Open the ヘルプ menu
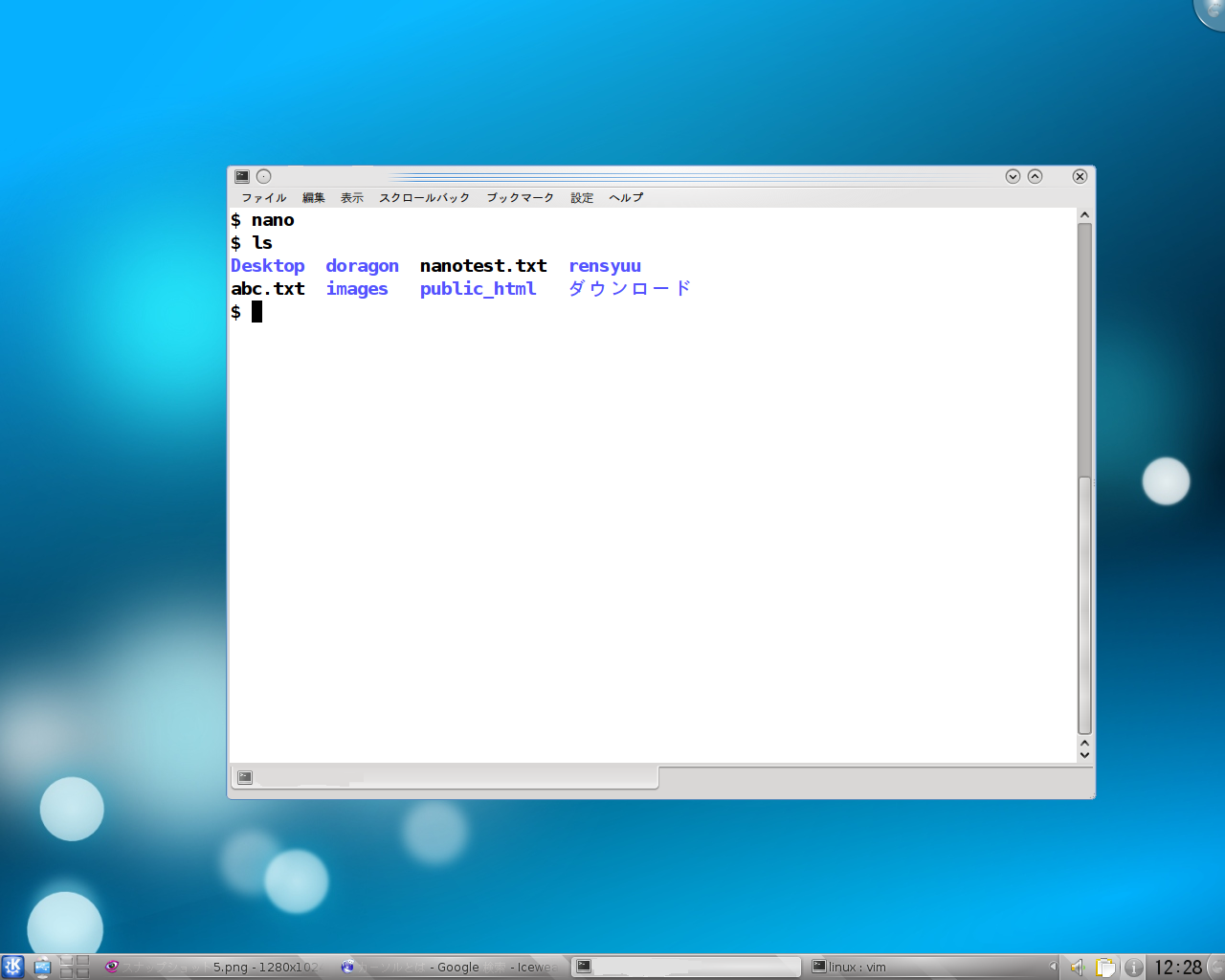 pos(625,197)
